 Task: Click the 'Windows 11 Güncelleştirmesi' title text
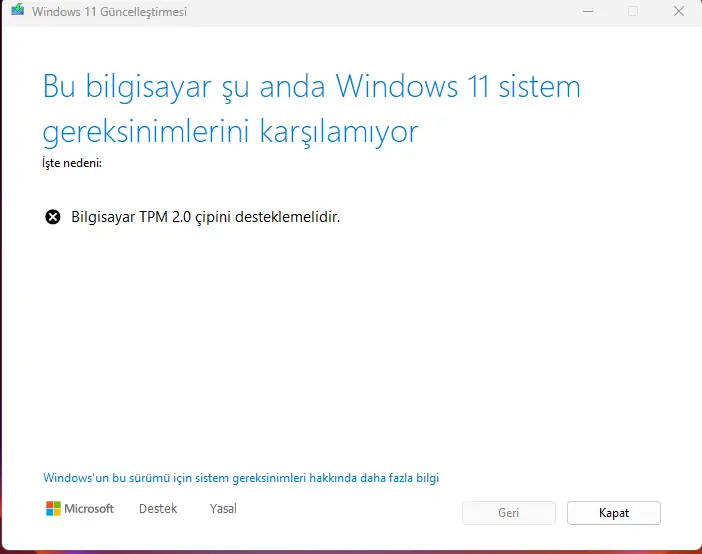(109, 12)
